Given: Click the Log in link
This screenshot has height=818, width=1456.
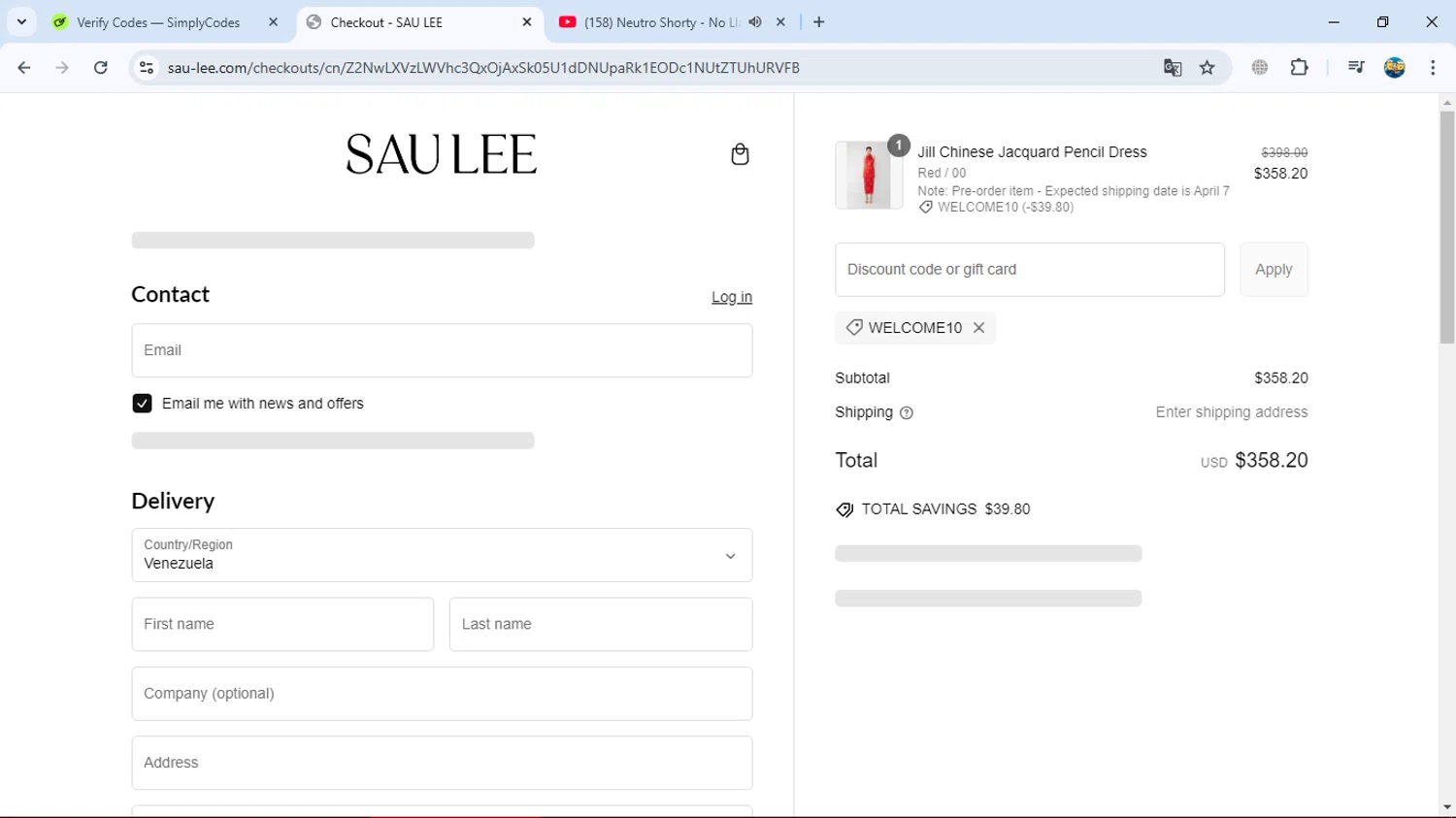Looking at the screenshot, I should tap(732, 297).
